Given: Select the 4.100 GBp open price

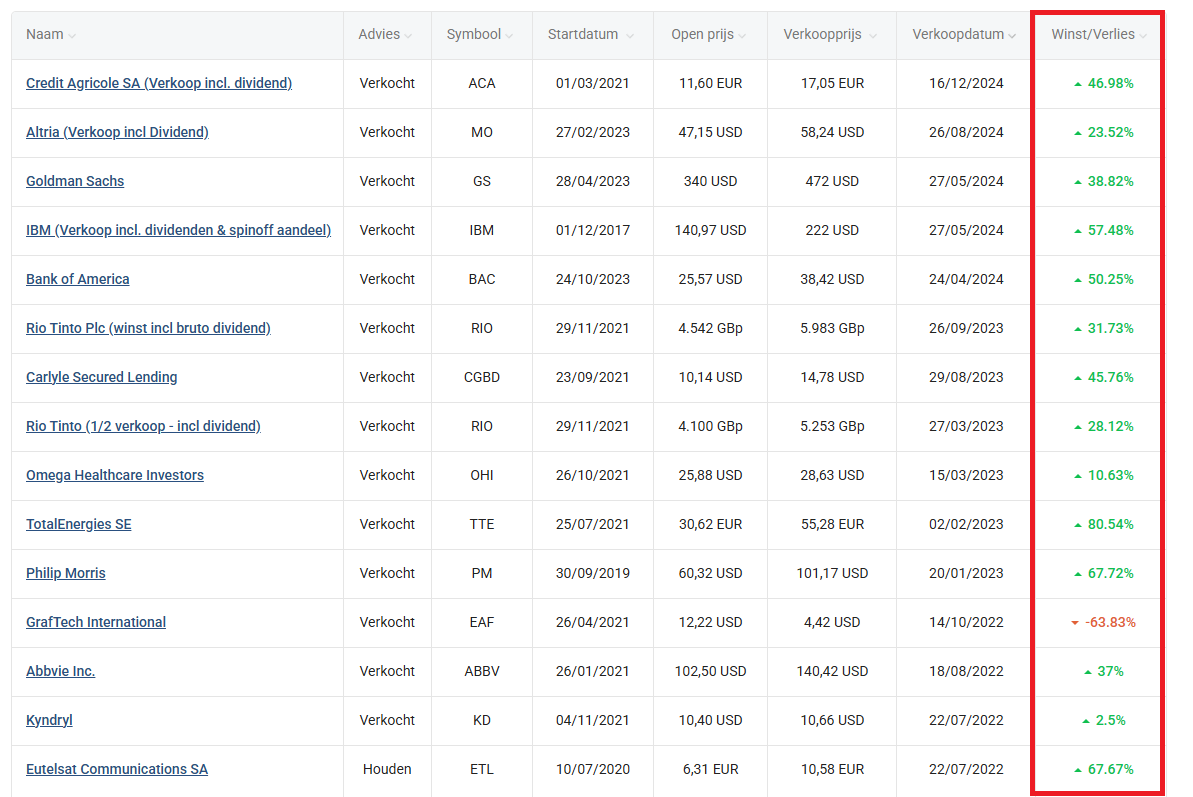Looking at the screenshot, I should click(711, 426).
